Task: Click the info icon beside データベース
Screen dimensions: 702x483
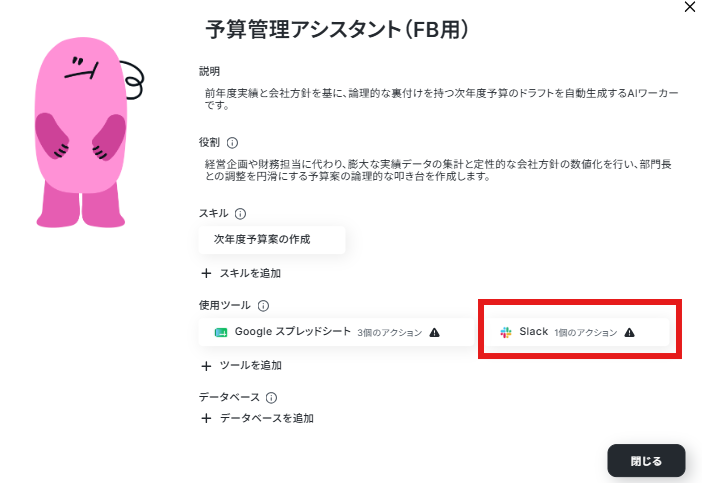Action: tap(271, 398)
